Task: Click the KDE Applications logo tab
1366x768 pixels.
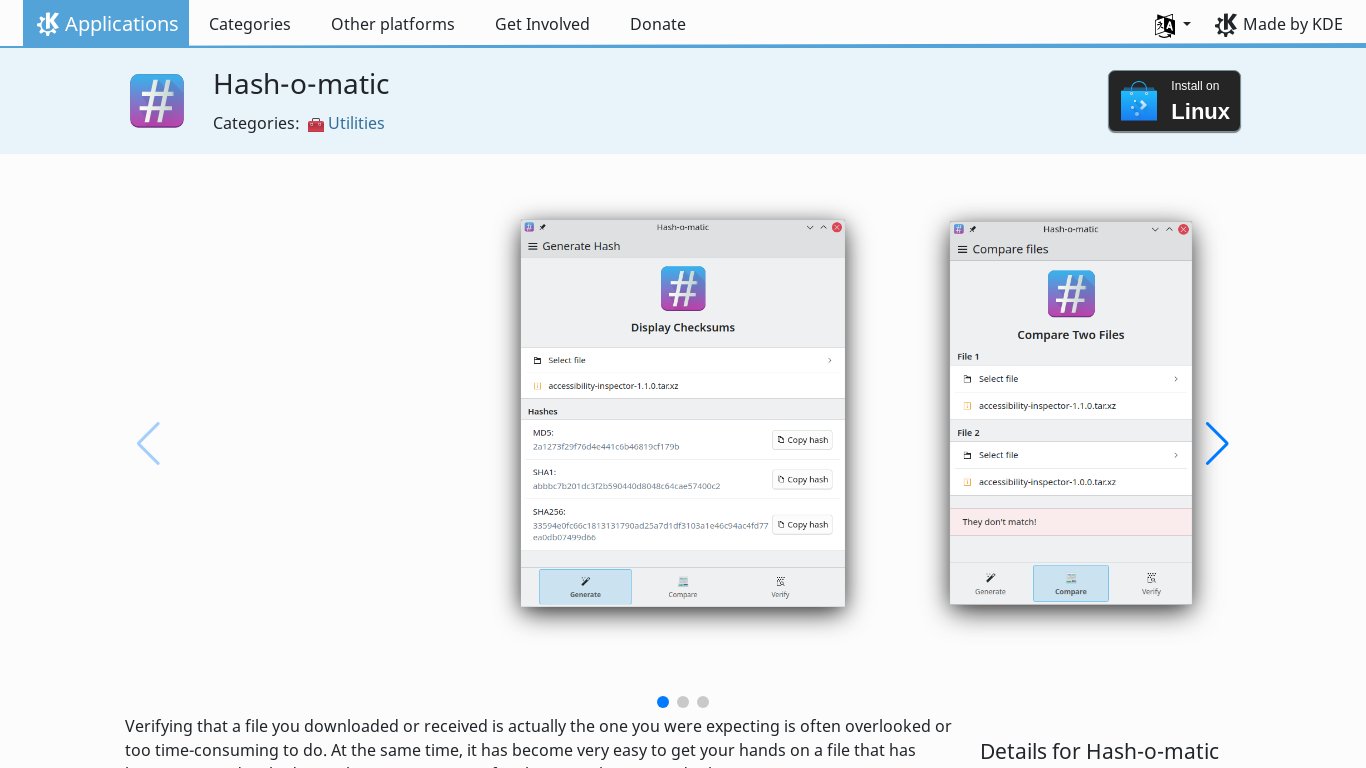Action: (106, 23)
